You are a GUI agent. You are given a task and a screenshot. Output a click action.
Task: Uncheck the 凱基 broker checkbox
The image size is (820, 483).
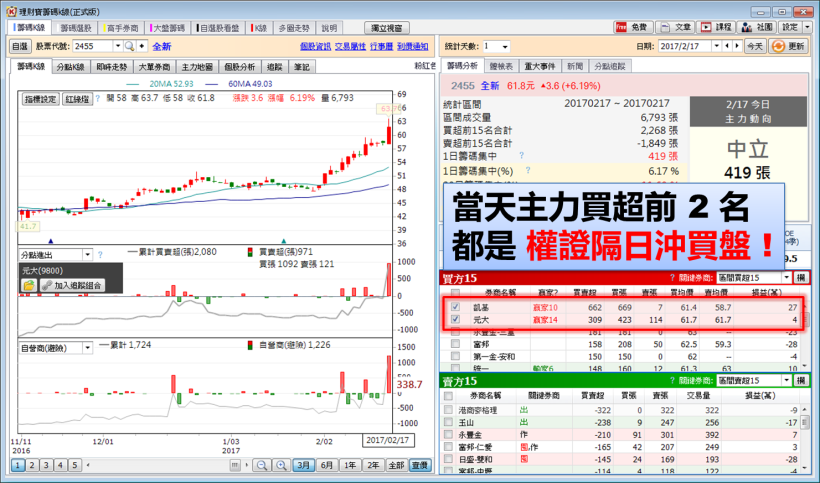(455, 307)
